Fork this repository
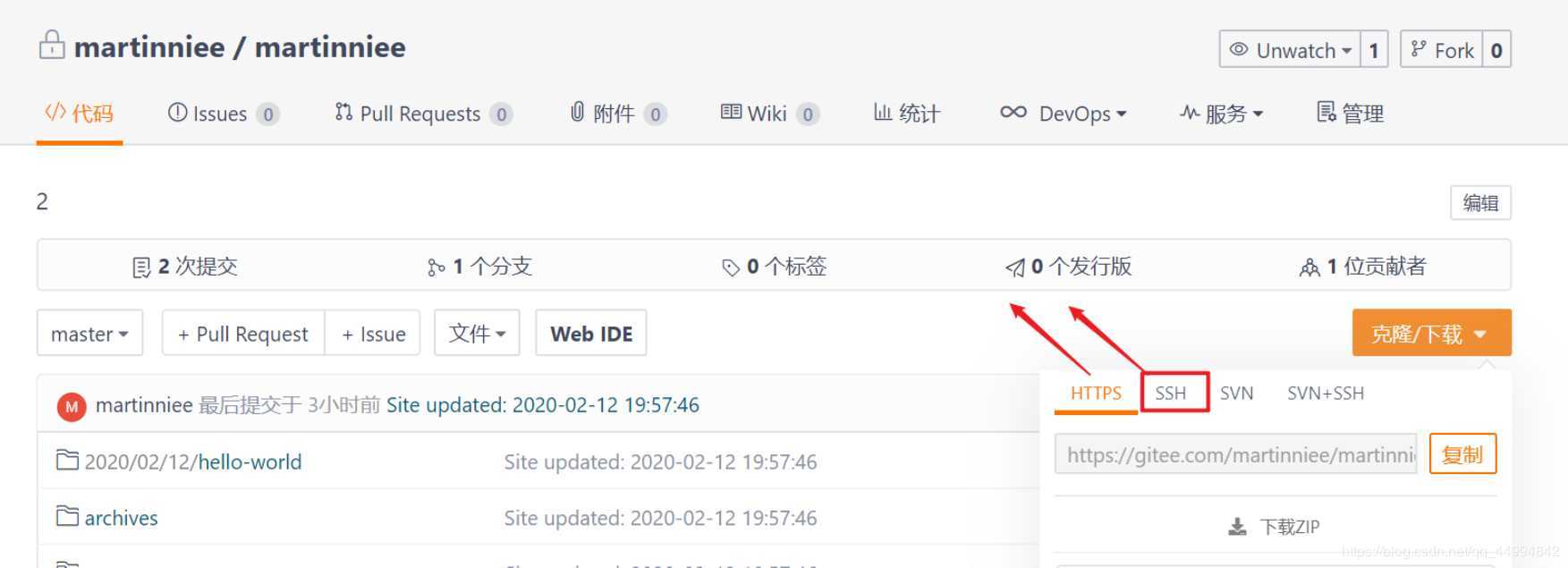This screenshot has height=568, width=1568. coord(1441,50)
